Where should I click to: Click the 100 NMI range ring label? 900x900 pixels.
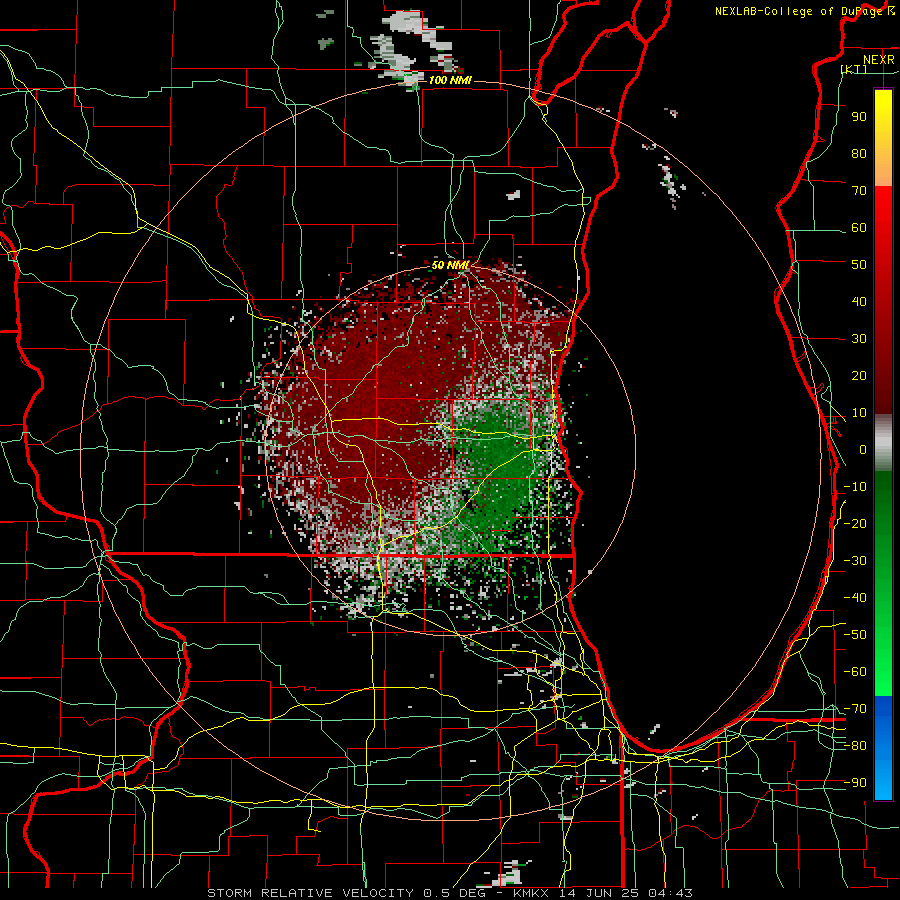pyautogui.click(x=450, y=80)
